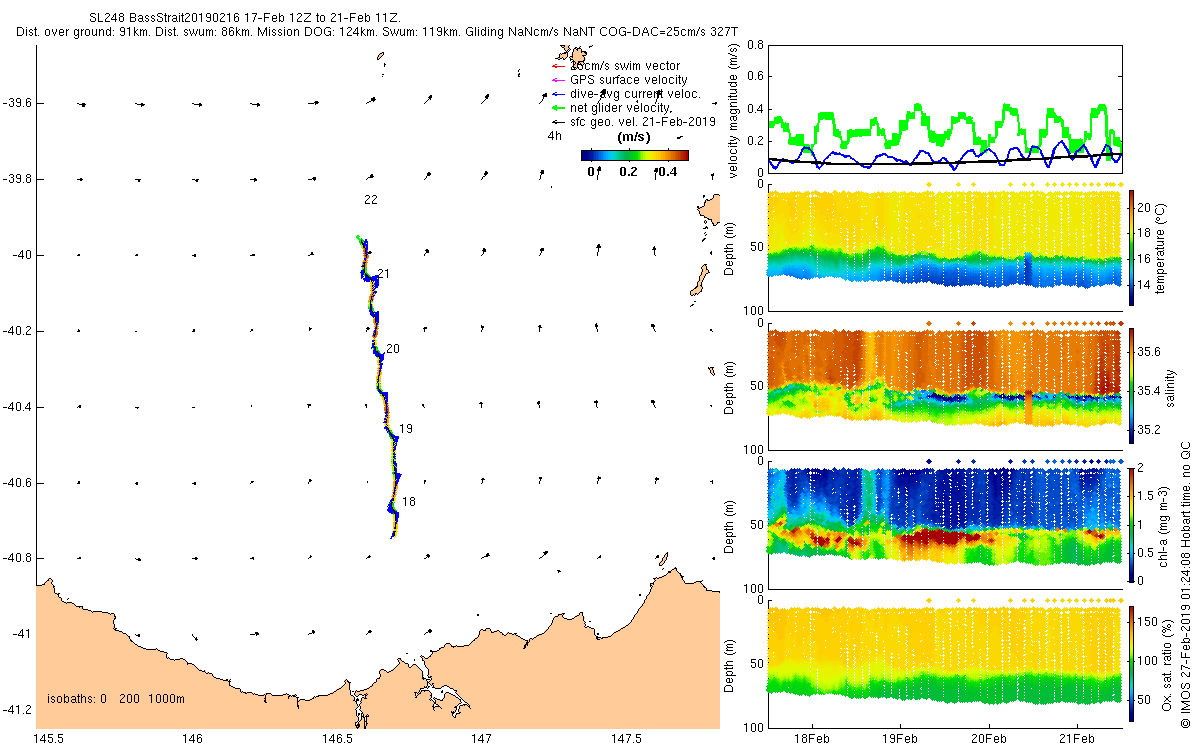Click the '19Feb' time axis tick label

click(x=900, y=738)
